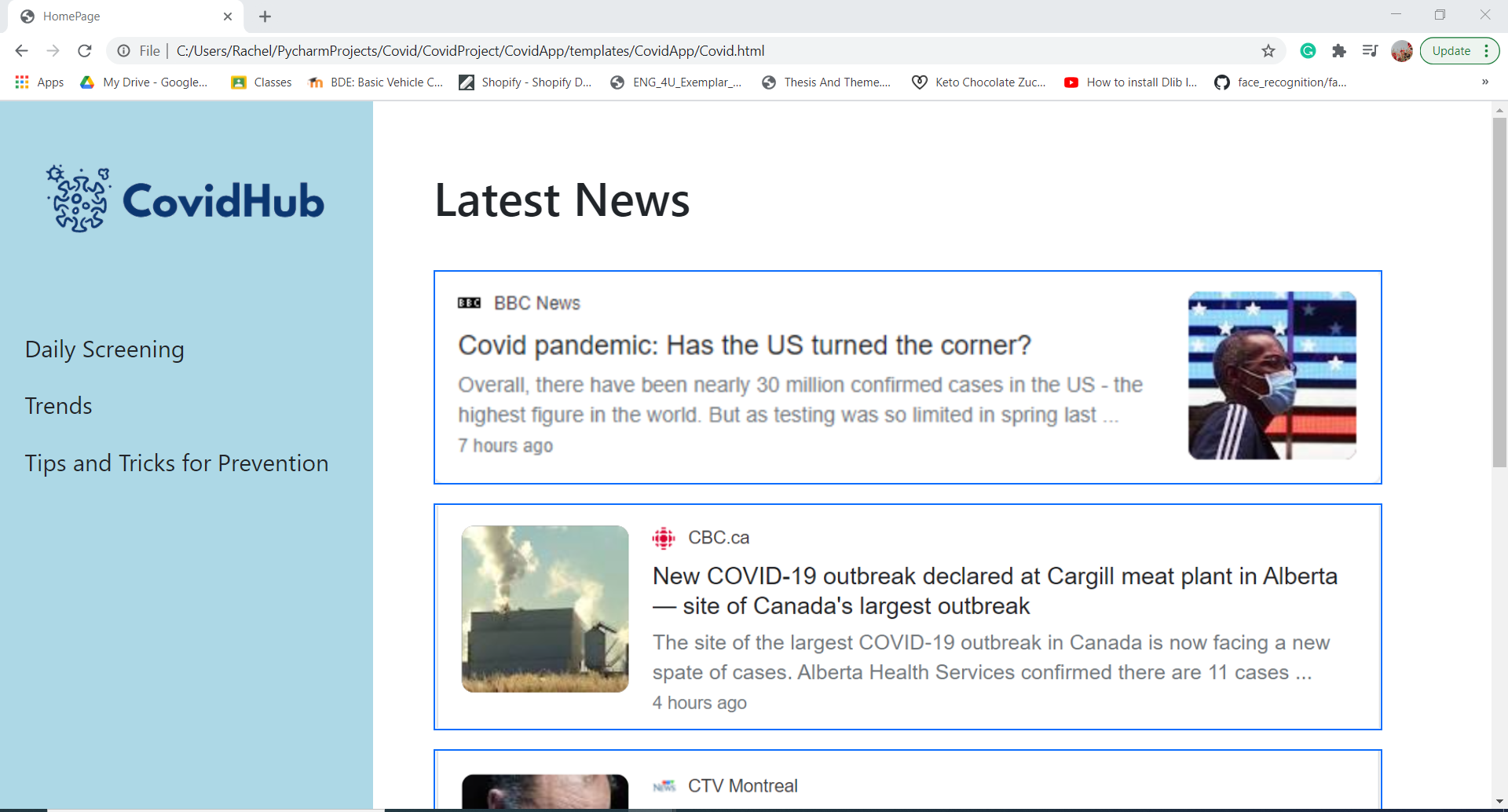Open the CTV Montreal article thumbnail
This screenshot has height=812, width=1508.
click(545, 791)
